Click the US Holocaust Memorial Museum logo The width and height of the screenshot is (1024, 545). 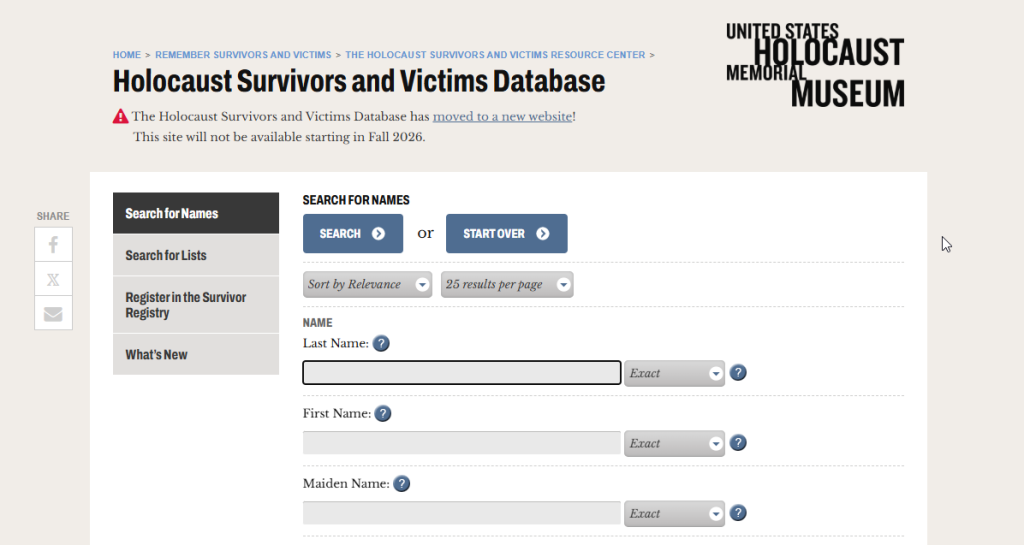pyautogui.click(x=815, y=65)
